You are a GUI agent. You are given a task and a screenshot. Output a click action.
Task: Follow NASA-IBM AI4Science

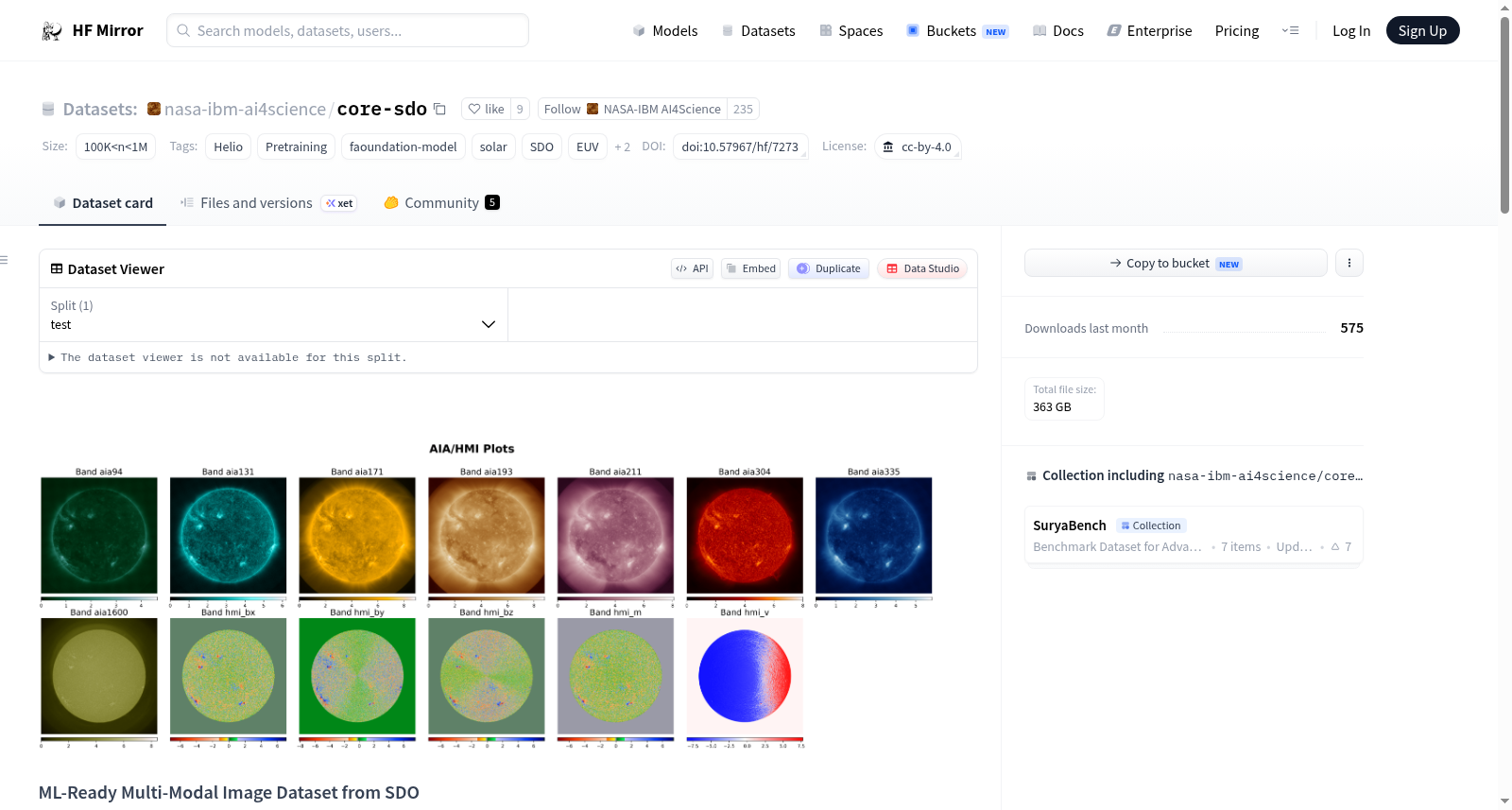click(632, 109)
